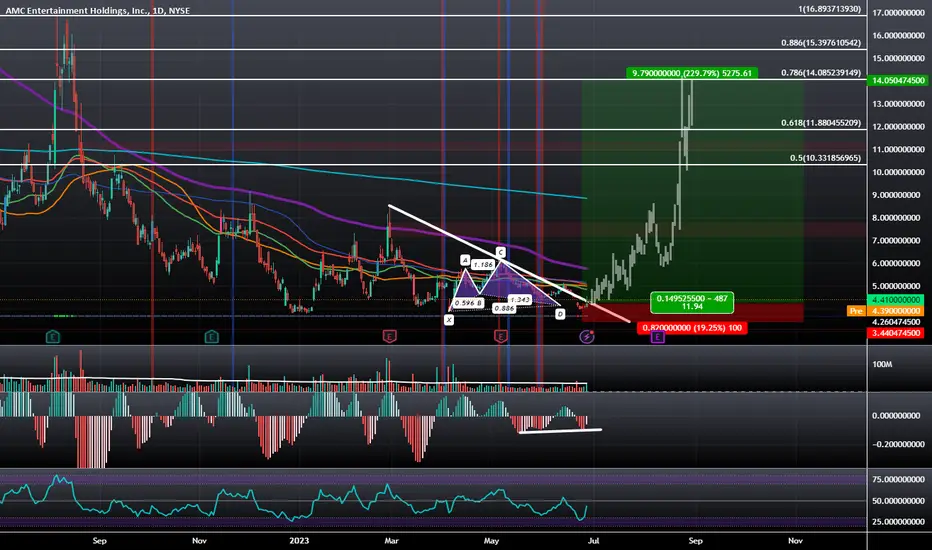Open the red earnings marker near May

(500, 337)
